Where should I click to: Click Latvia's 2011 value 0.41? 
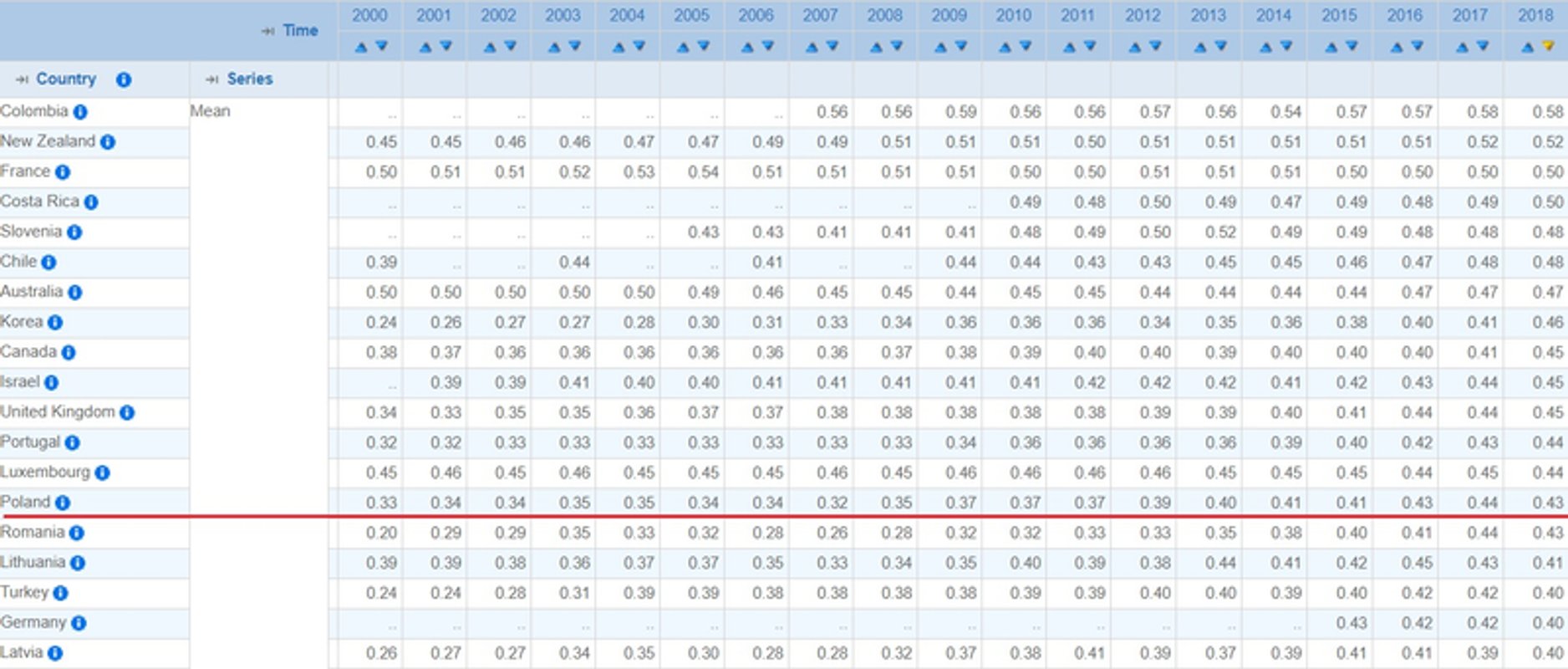[1090, 653]
